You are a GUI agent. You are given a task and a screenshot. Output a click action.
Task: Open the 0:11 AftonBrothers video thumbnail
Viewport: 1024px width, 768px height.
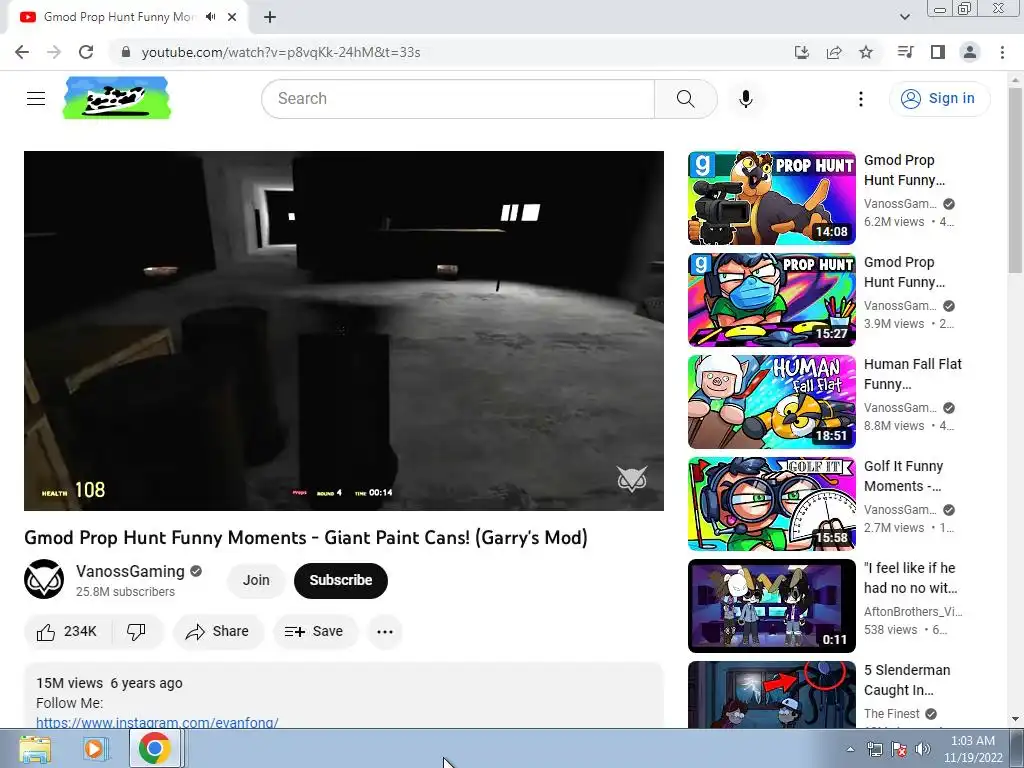click(771, 605)
